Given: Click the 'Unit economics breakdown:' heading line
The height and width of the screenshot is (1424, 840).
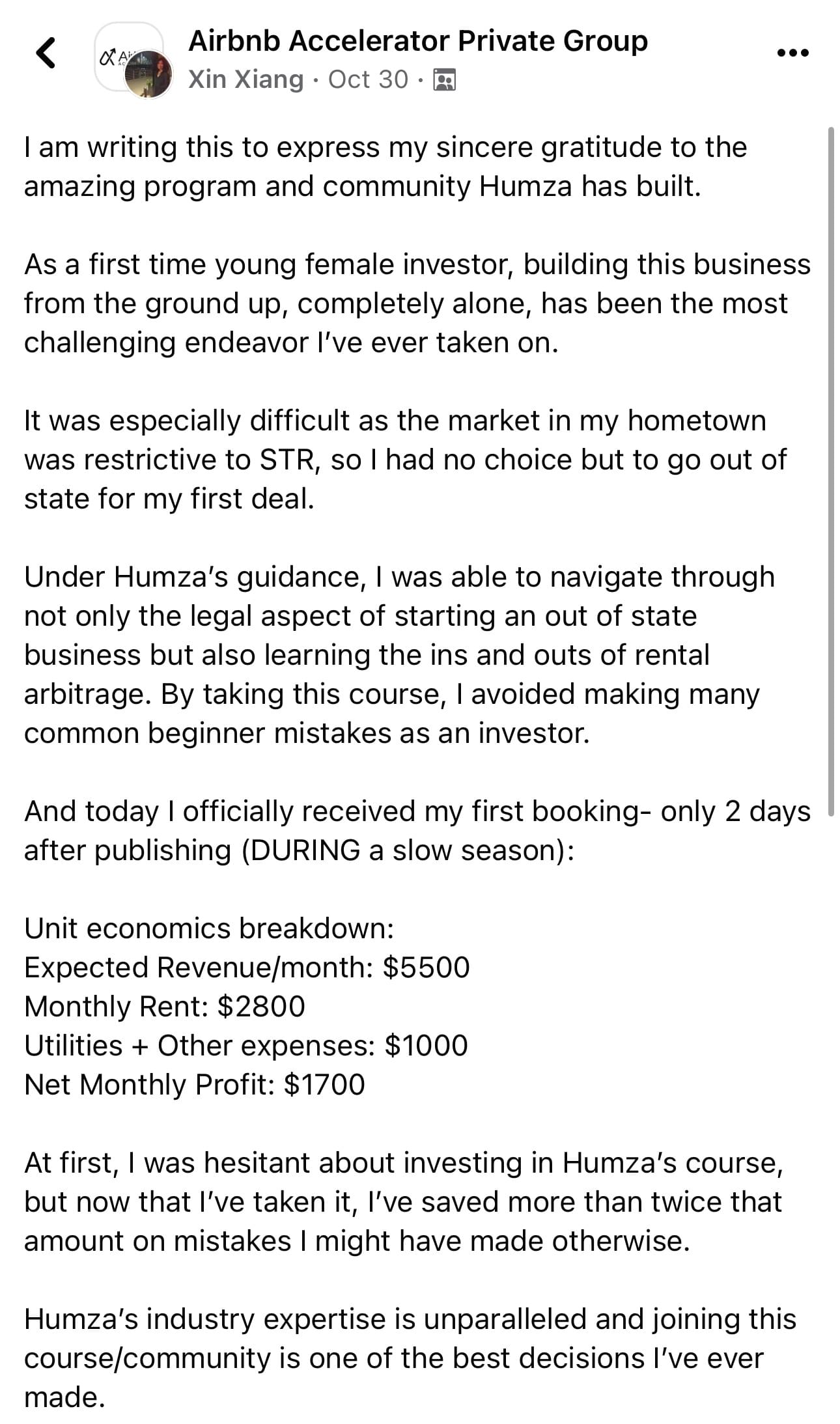Looking at the screenshot, I should coord(209,928).
